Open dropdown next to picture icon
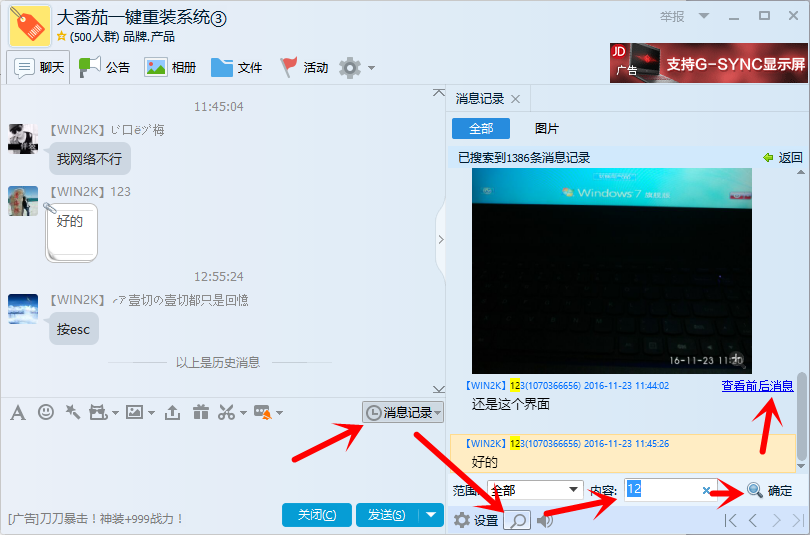Image resolution: width=810 pixels, height=535 pixels. click(151, 413)
